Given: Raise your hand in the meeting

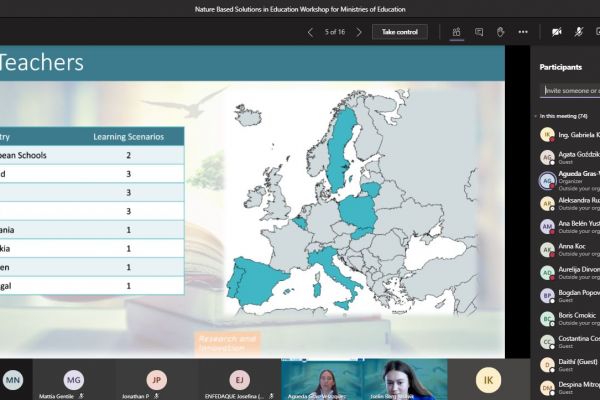Looking at the screenshot, I should pyautogui.click(x=501, y=32).
